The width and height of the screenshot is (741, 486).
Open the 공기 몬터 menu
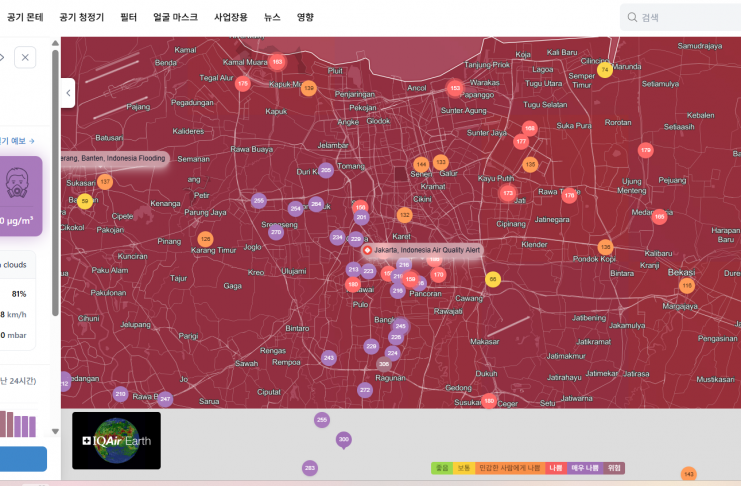point(25,17)
